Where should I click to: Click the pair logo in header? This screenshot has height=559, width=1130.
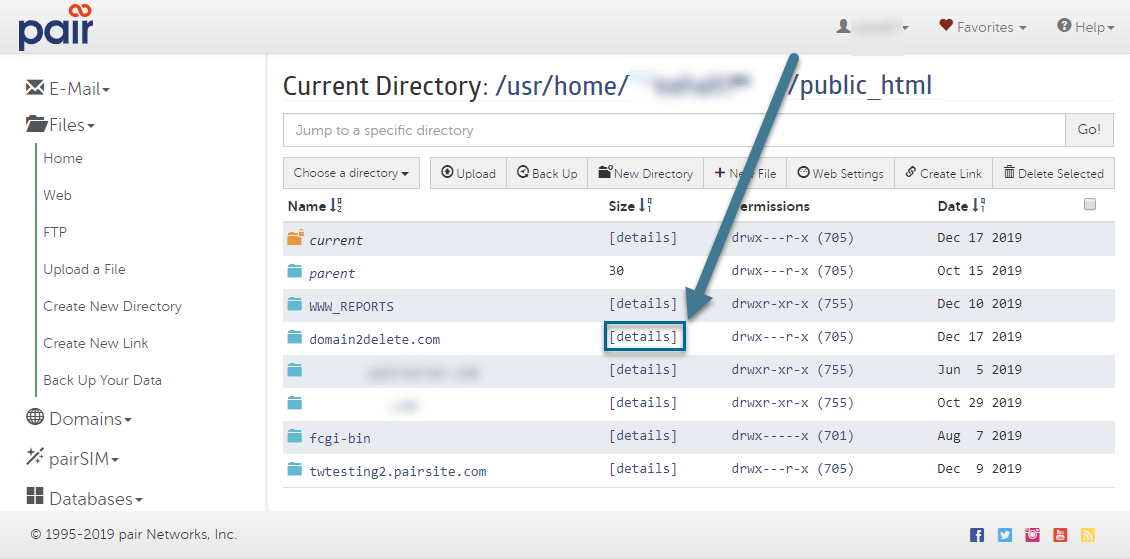pyautogui.click(x=55, y=27)
